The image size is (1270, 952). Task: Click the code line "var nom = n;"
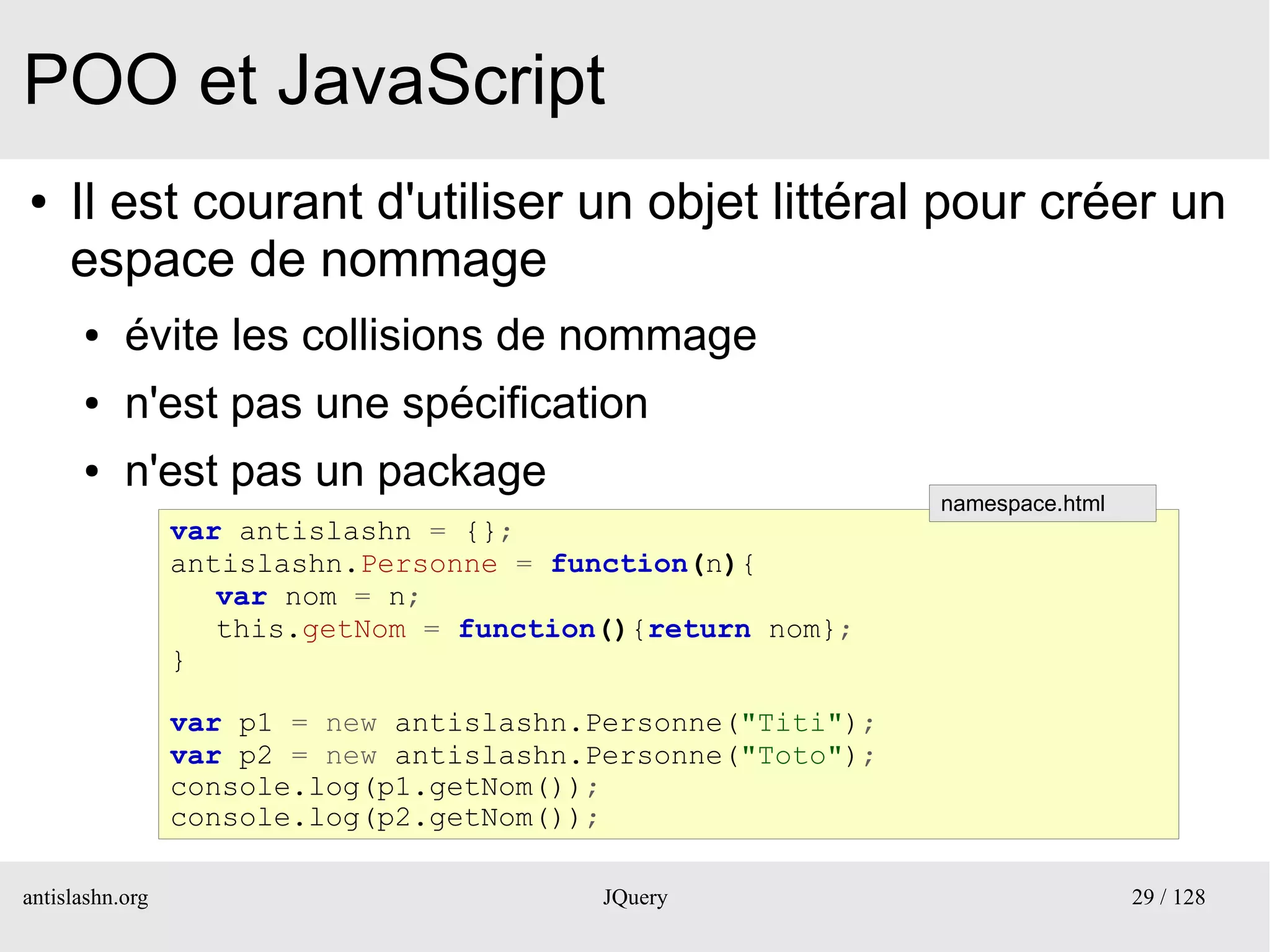317,597
